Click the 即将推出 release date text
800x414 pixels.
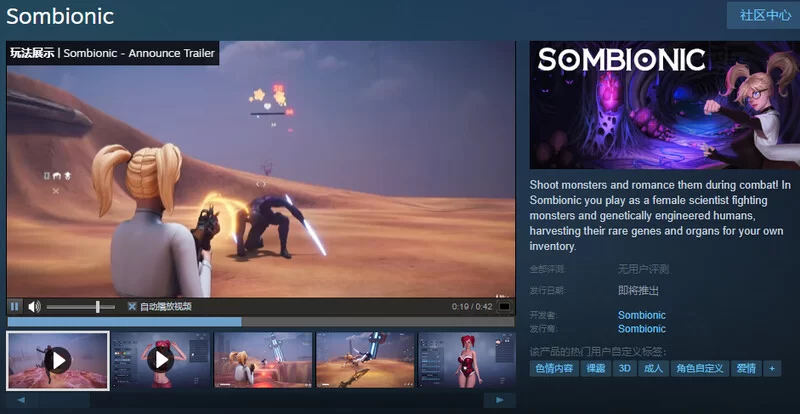click(x=638, y=290)
